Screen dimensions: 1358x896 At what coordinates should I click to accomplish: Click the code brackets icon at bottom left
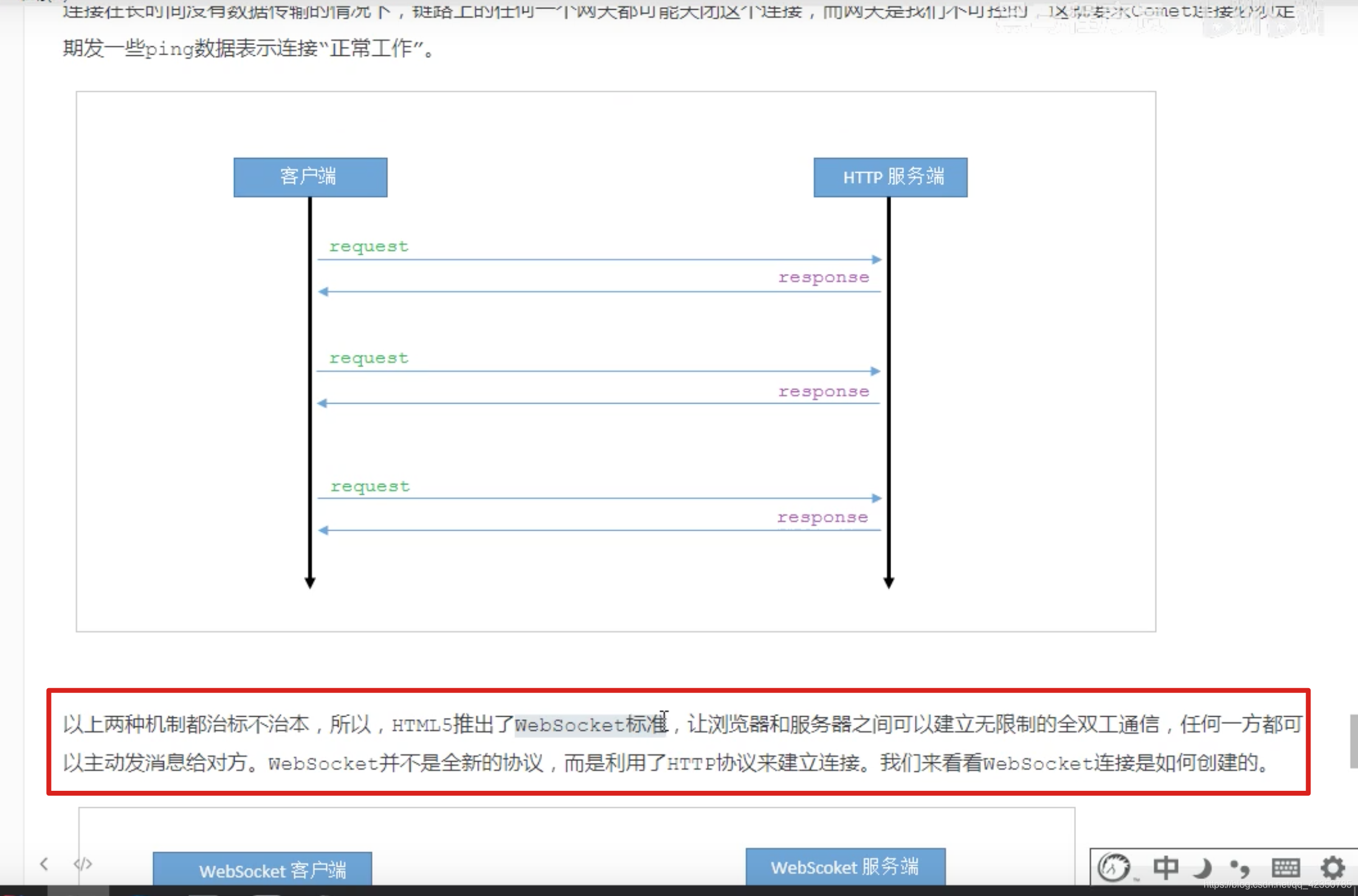pos(83,864)
